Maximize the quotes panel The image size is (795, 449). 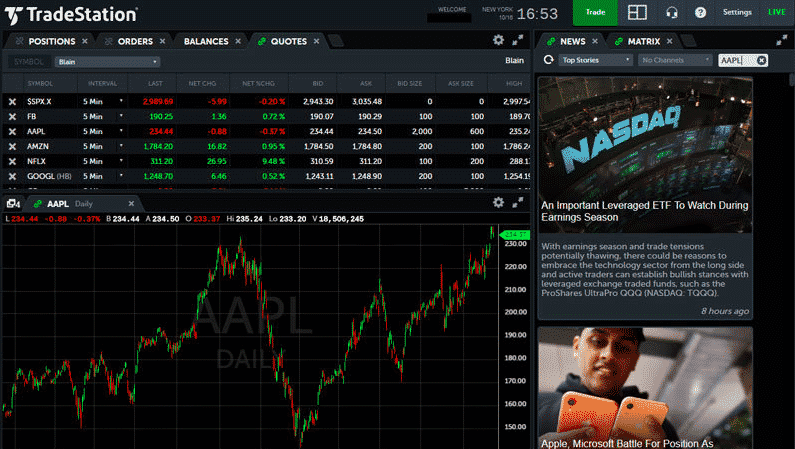pyautogui.click(x=518, y=40)
